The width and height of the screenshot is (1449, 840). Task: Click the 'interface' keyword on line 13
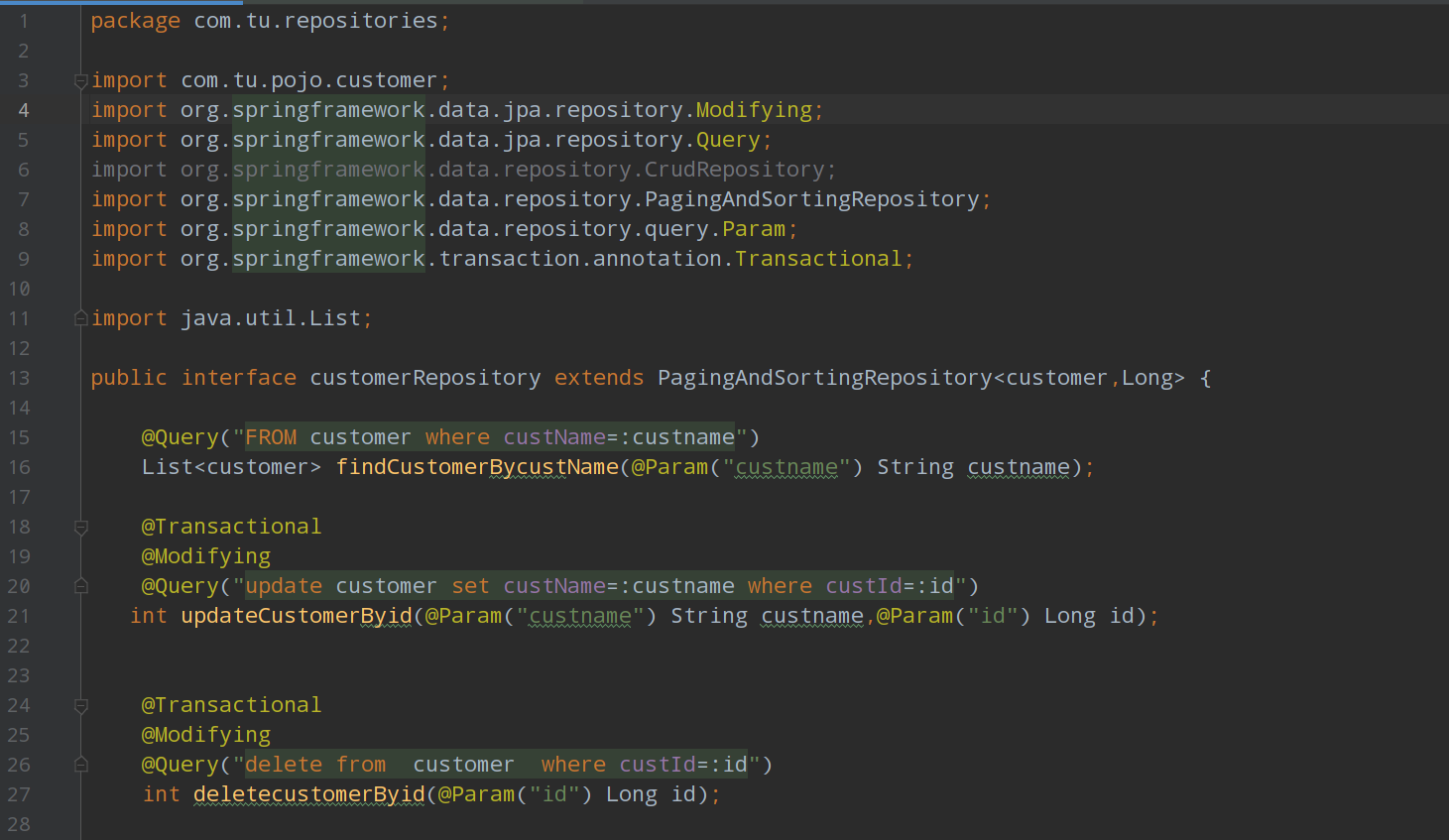point(239,378)
